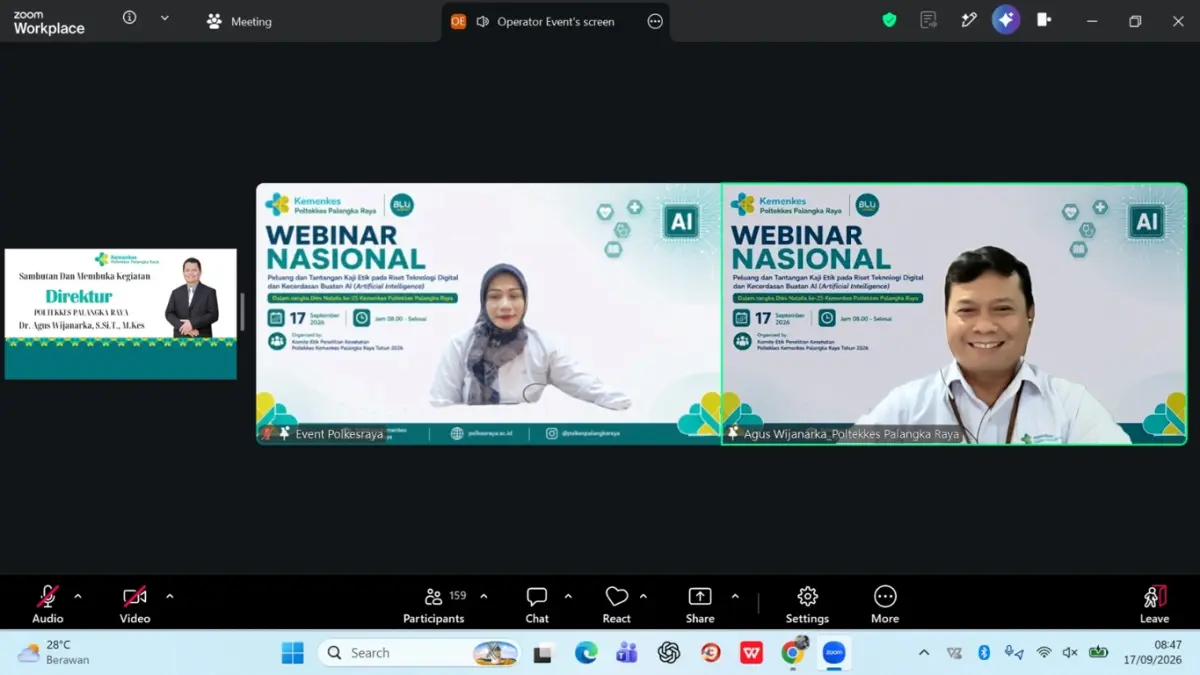Open meeting information icon
1200x675 pixels.
[129, 18]
